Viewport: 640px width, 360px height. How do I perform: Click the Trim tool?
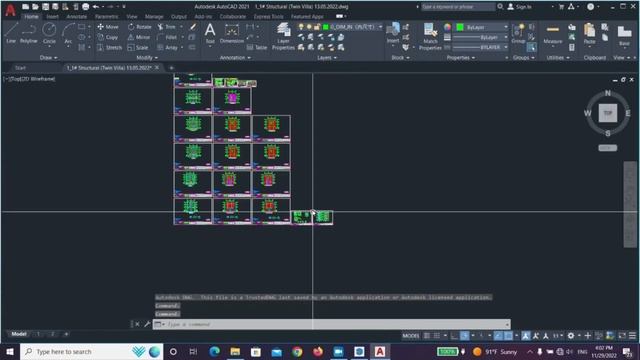coord(167,27)
